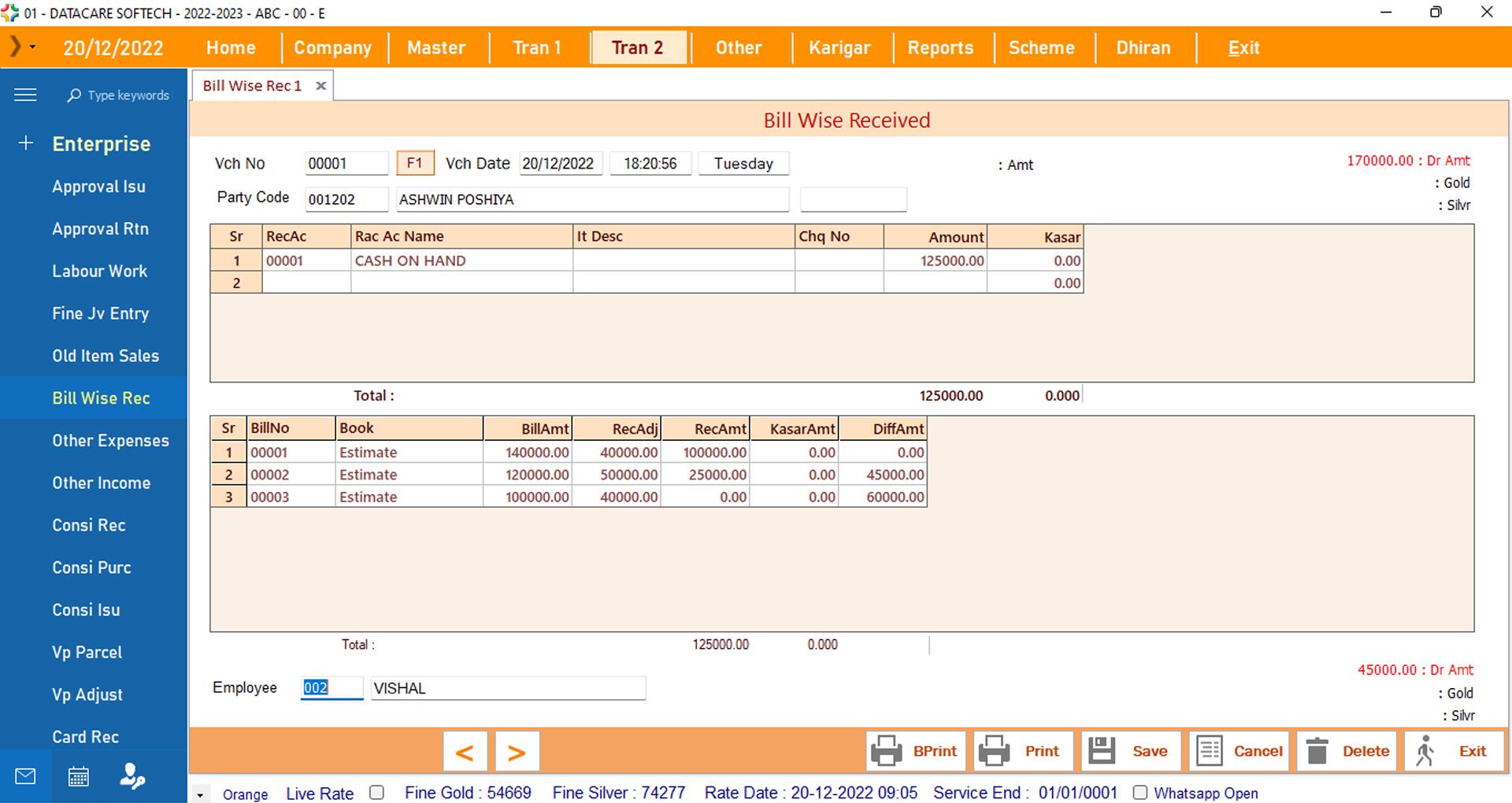Viewport: 1512px width, 803px height.
Task: Open the Orange theme dropdown arrow
Action: (200, 794)
